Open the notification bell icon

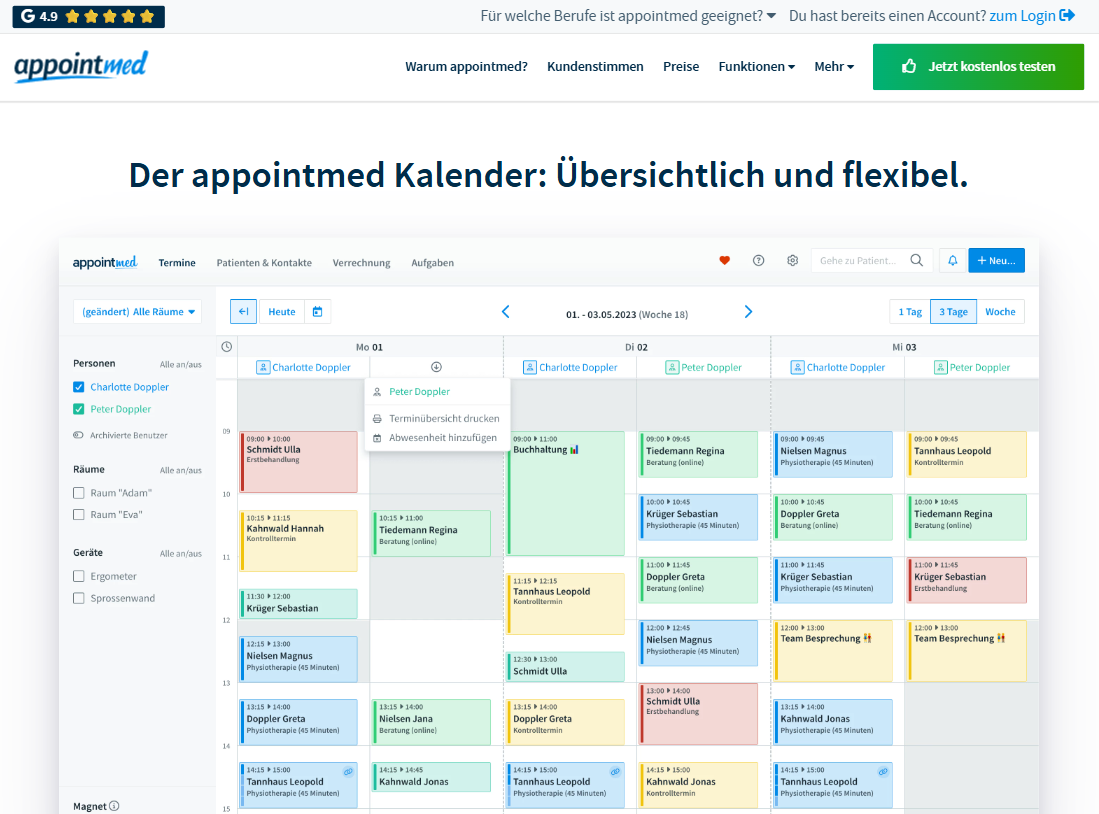pos(953,260)
